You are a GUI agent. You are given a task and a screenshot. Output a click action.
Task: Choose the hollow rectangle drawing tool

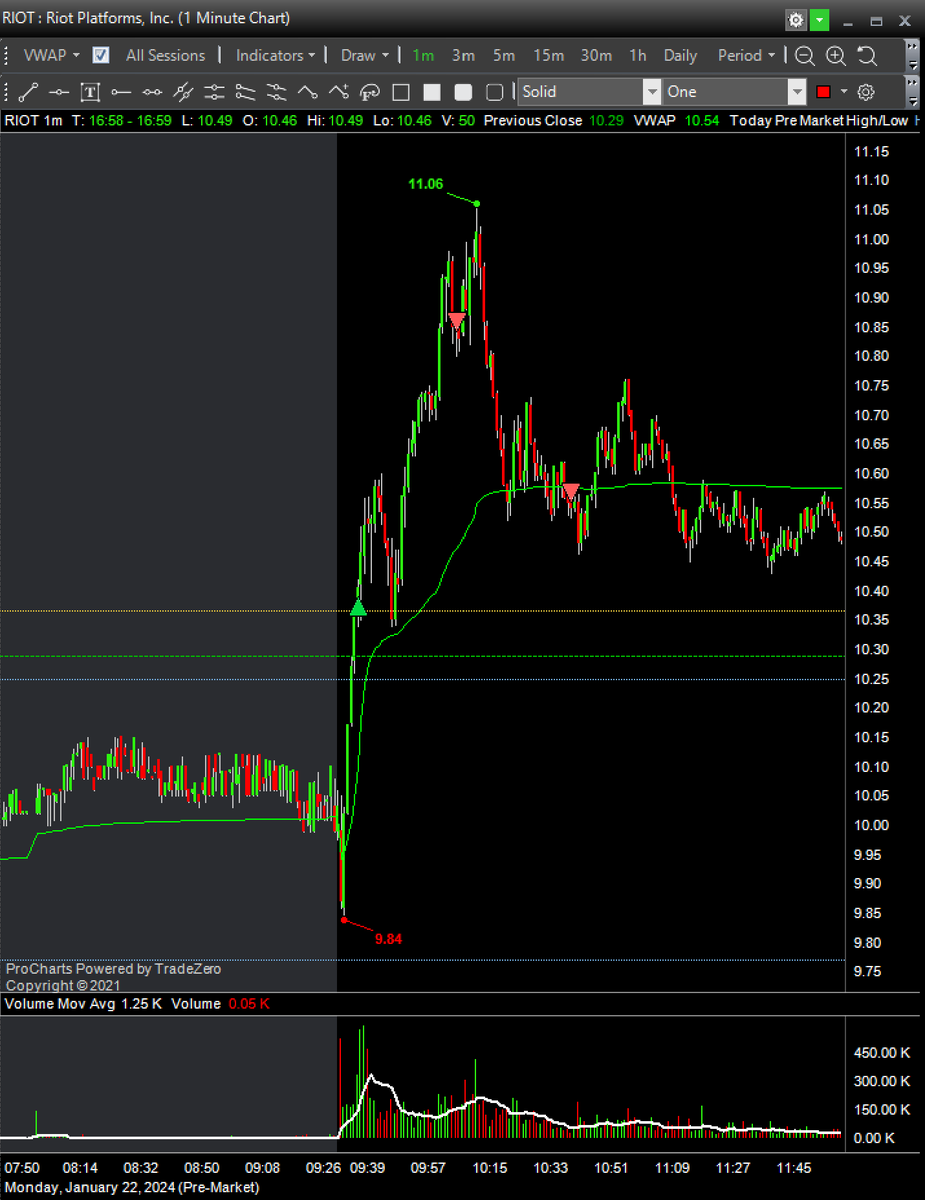403,91
